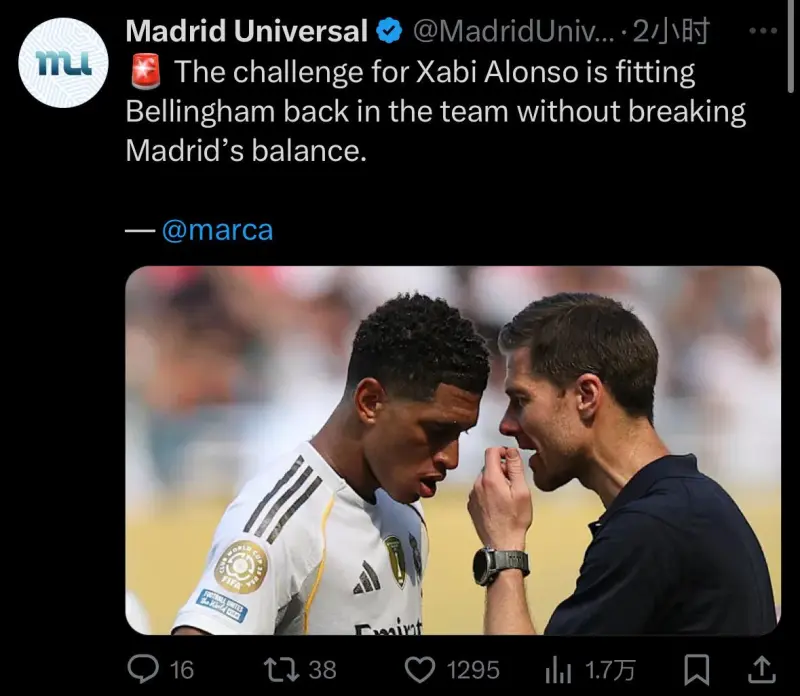Viewport: 800px width, 696px height.
Task: Click the vertical scrollbar at right edge
Action: tap(792, 46)
